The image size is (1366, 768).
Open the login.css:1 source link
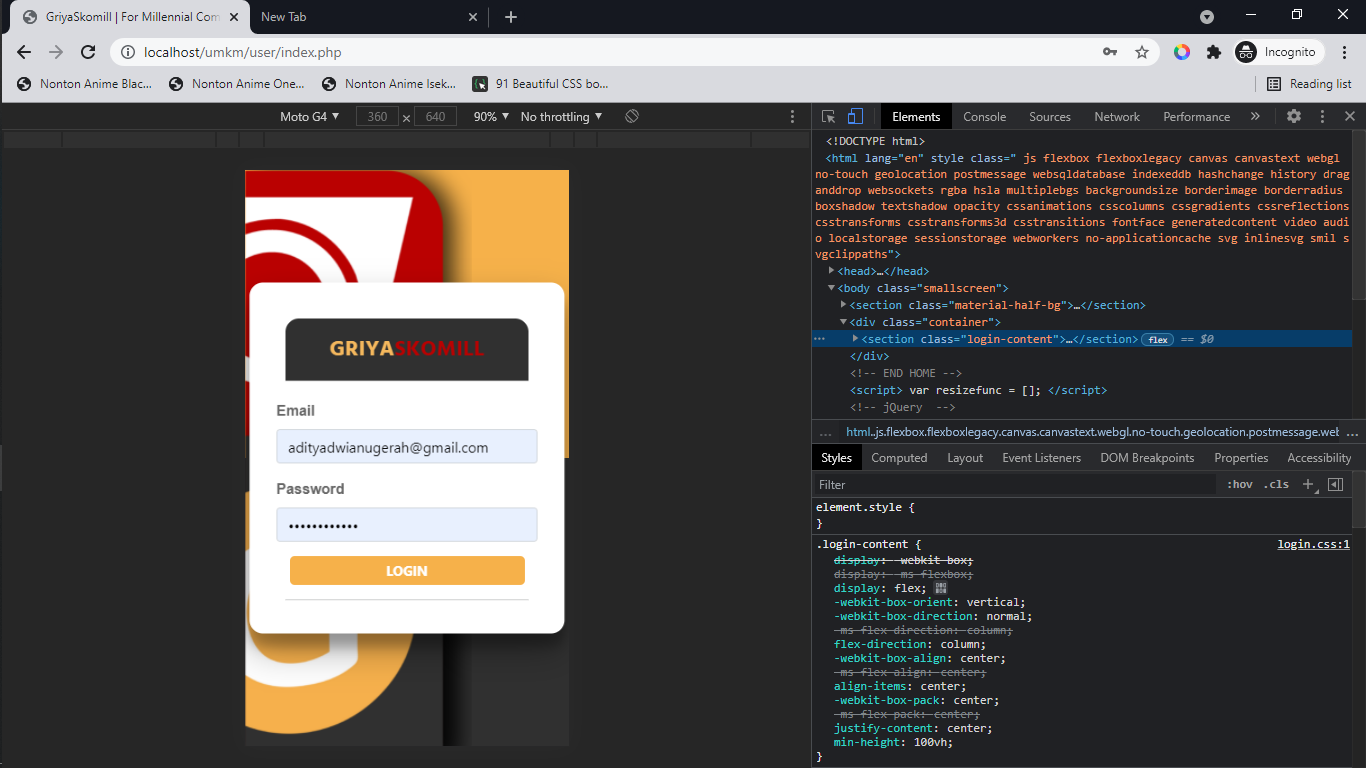click(1313, 545)
